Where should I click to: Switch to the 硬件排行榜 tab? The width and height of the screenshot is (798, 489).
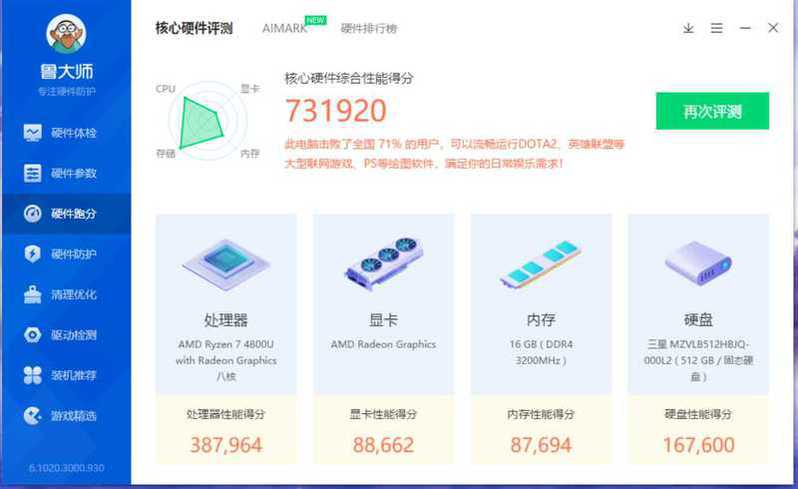tap(369, 28)
